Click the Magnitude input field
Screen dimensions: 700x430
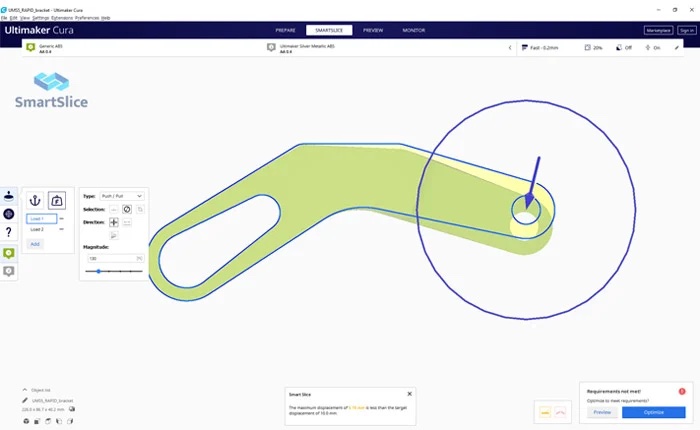(115, 259)
